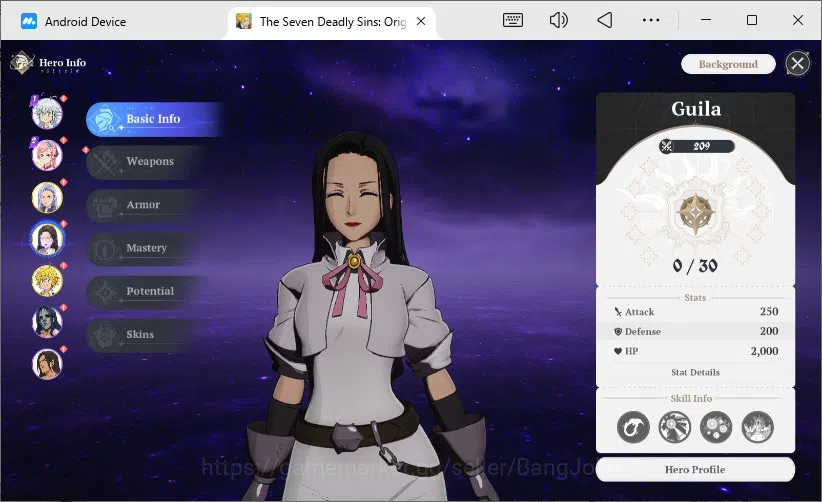Mute sound with the speaker icon
This screenshot has width=822, height=502.
(x=558, y=20)
